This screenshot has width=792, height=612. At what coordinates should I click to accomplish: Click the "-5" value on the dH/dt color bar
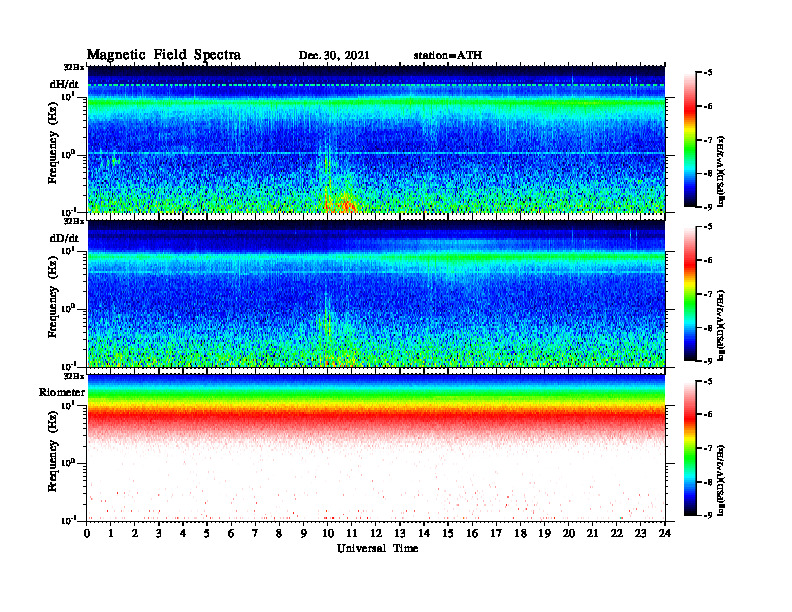707,73
